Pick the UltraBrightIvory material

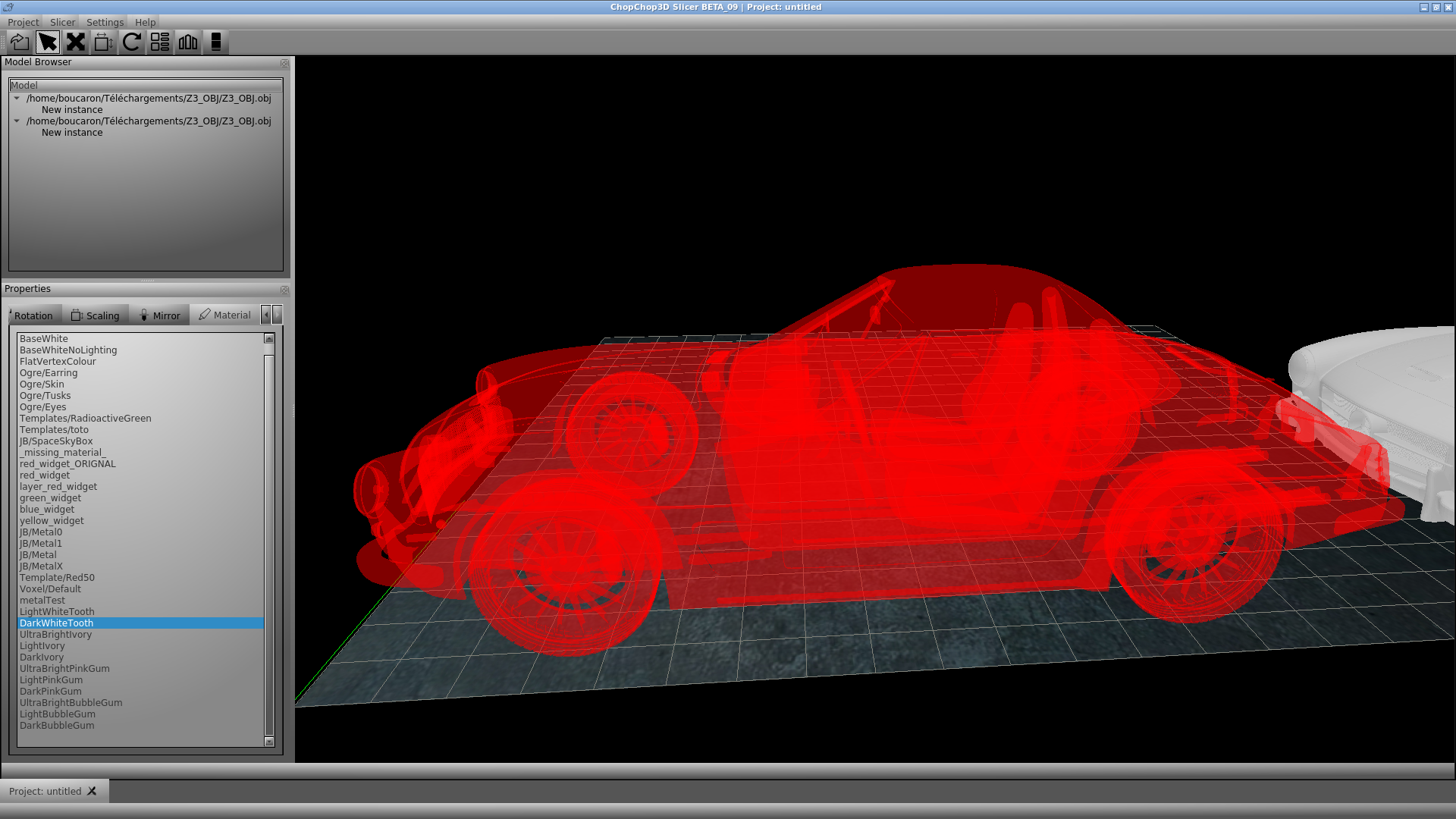point(55,635)
